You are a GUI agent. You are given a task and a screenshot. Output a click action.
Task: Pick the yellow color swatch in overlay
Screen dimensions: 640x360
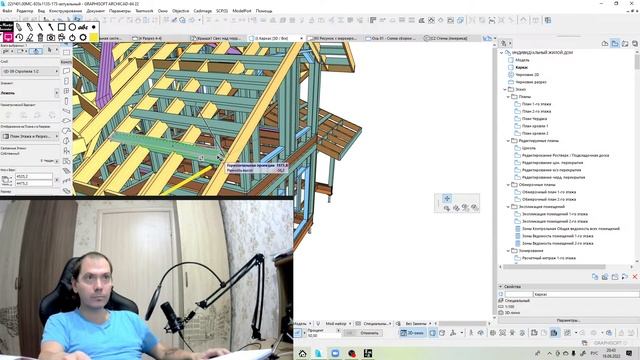click(93, 37)
